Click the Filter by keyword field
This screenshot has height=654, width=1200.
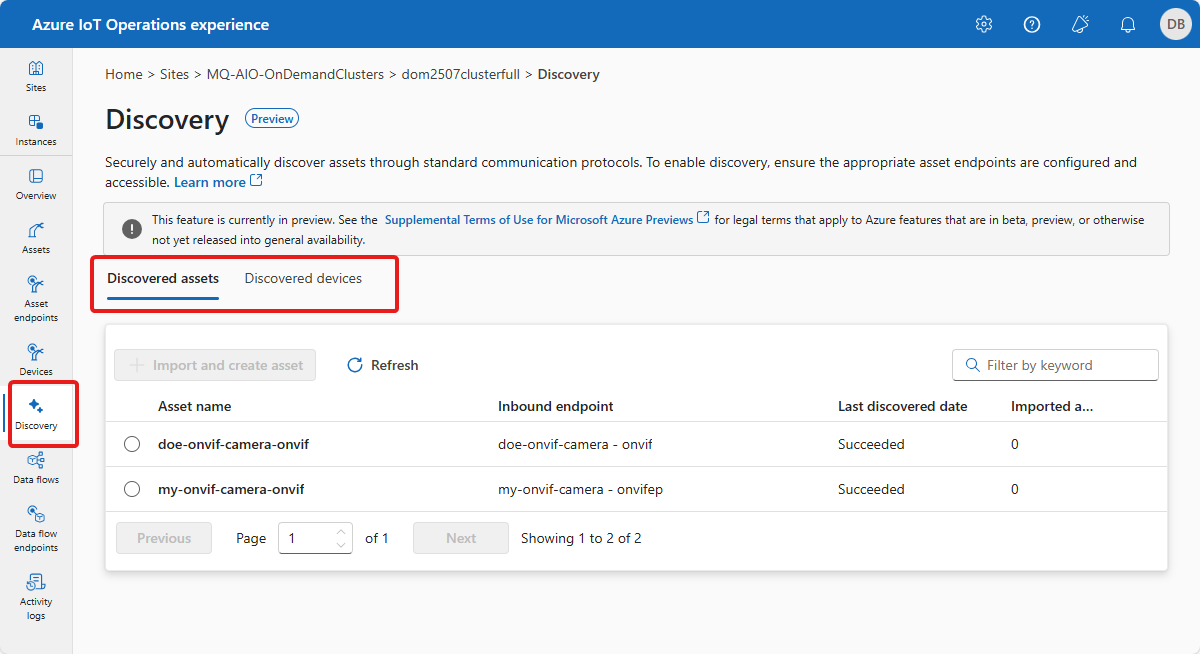(1055, 365)
